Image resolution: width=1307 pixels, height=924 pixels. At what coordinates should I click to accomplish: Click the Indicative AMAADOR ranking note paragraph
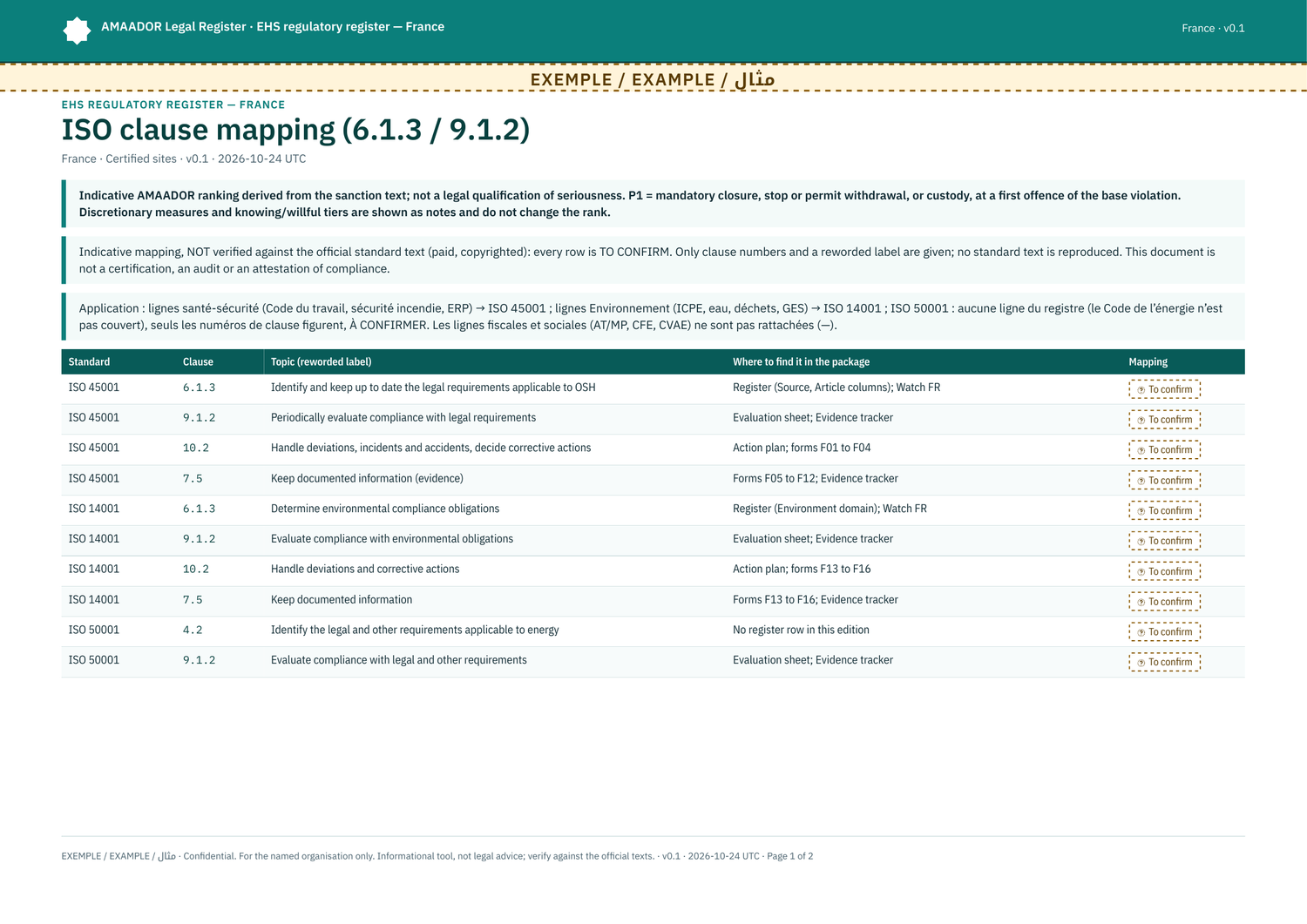click(x=653, y=204)
